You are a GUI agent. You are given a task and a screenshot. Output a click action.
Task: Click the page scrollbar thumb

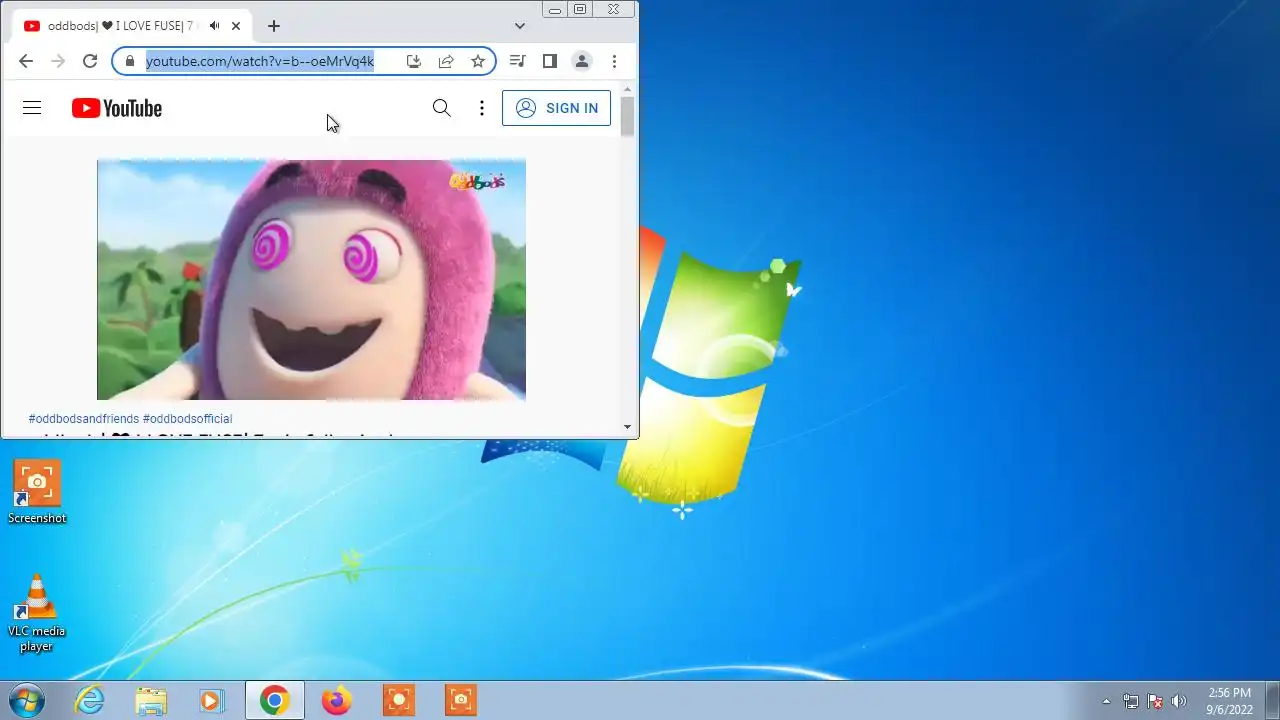coord(627,116)
